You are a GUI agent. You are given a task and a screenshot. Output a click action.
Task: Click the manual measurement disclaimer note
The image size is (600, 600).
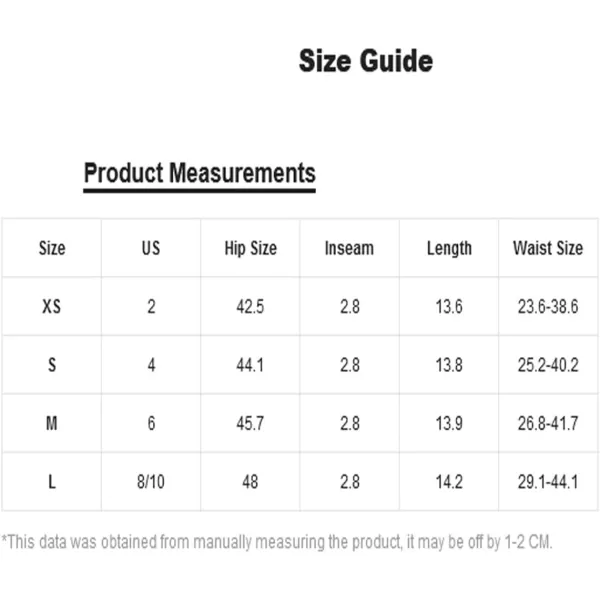277,542
